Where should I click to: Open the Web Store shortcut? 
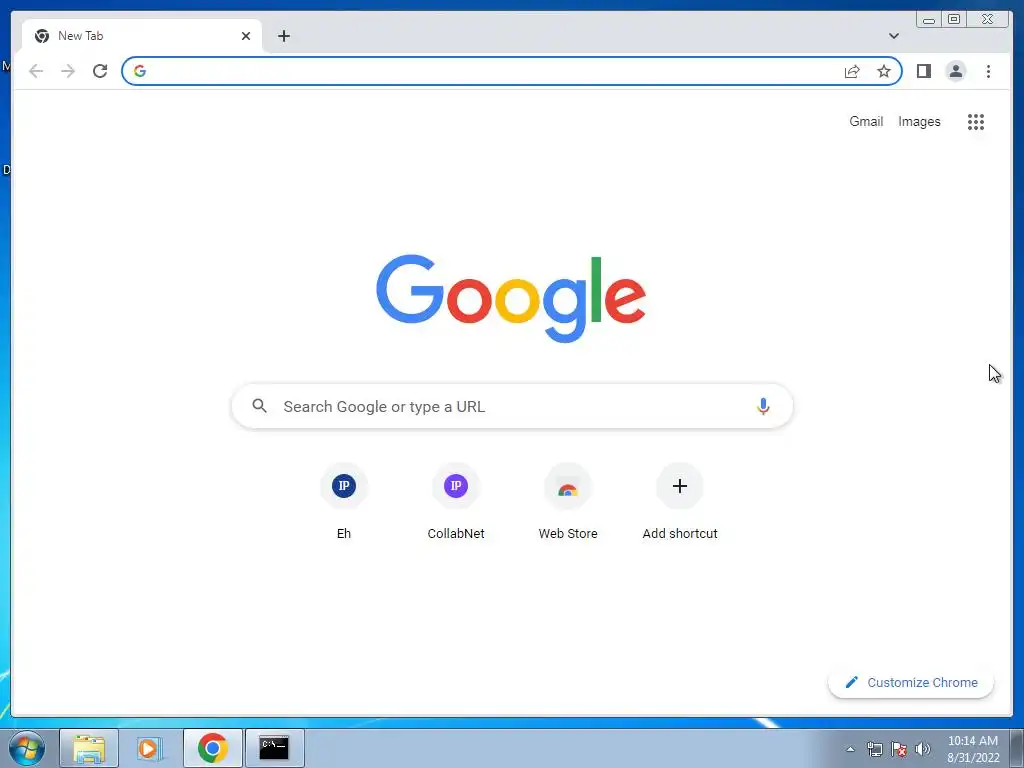[x=568, y=502]
